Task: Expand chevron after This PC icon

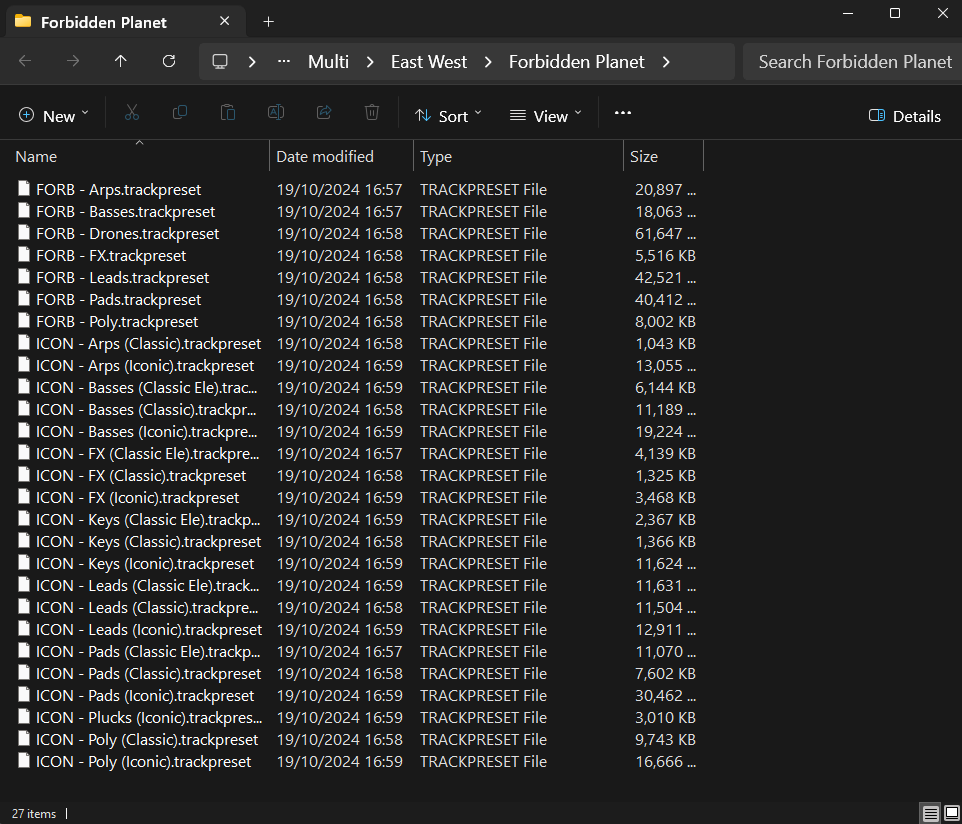Action: [x=252, y=62]
